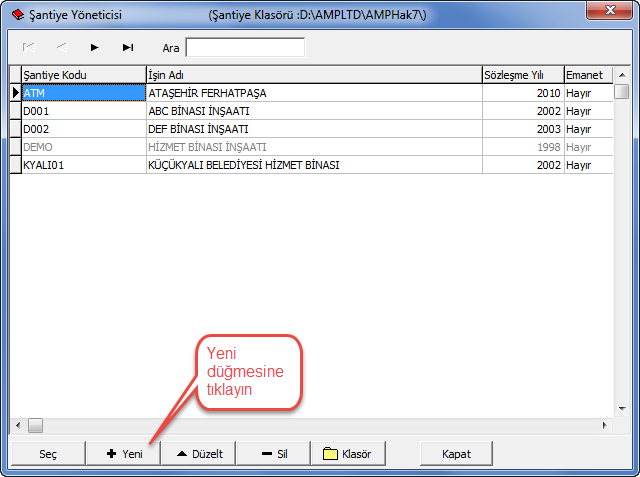640x477 pixels.
Task: Click the İşin Adı column header
Action: (x=312, y=75)
